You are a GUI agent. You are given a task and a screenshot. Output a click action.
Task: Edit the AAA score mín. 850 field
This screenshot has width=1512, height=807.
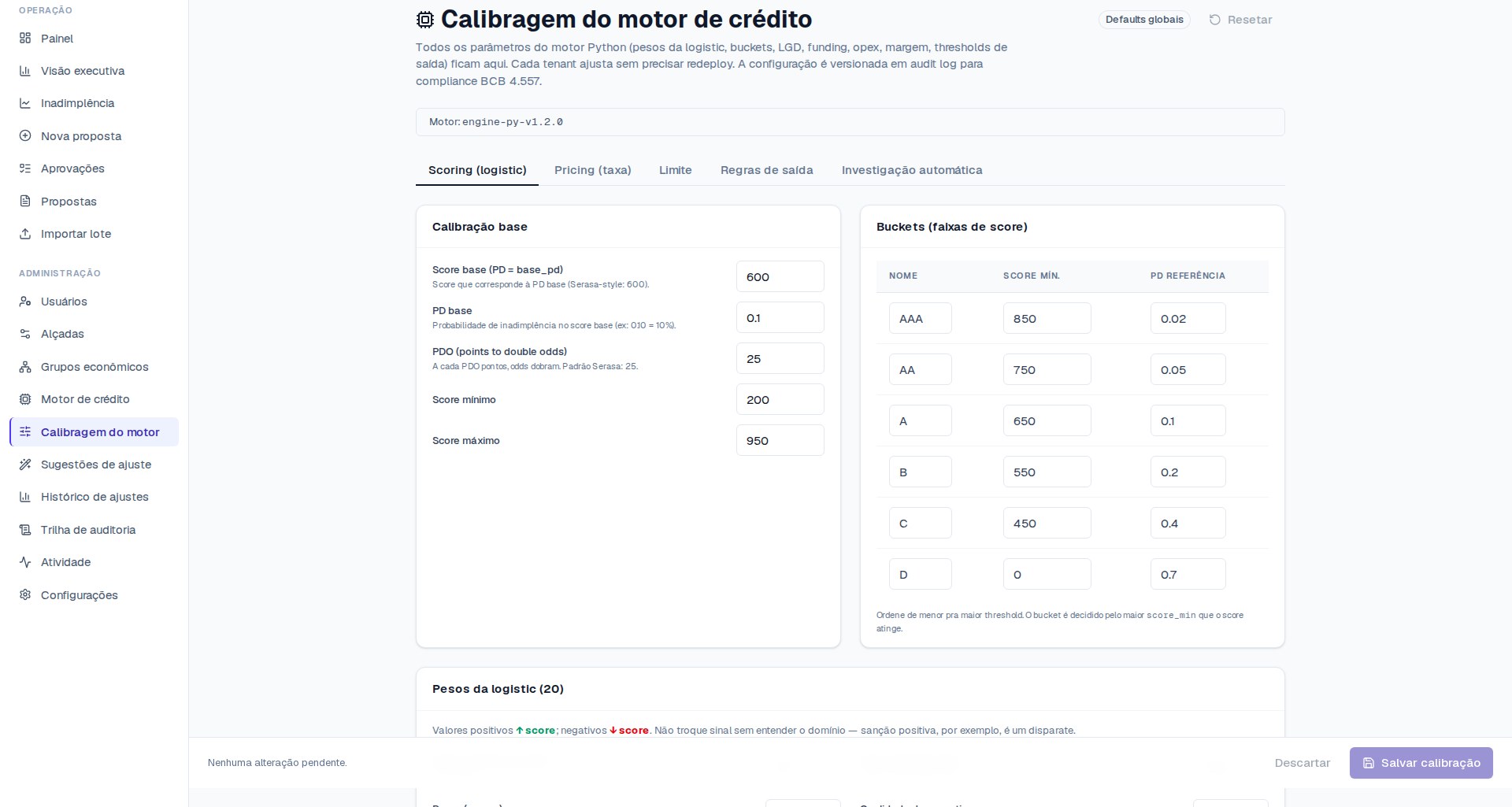point(1047,319)
